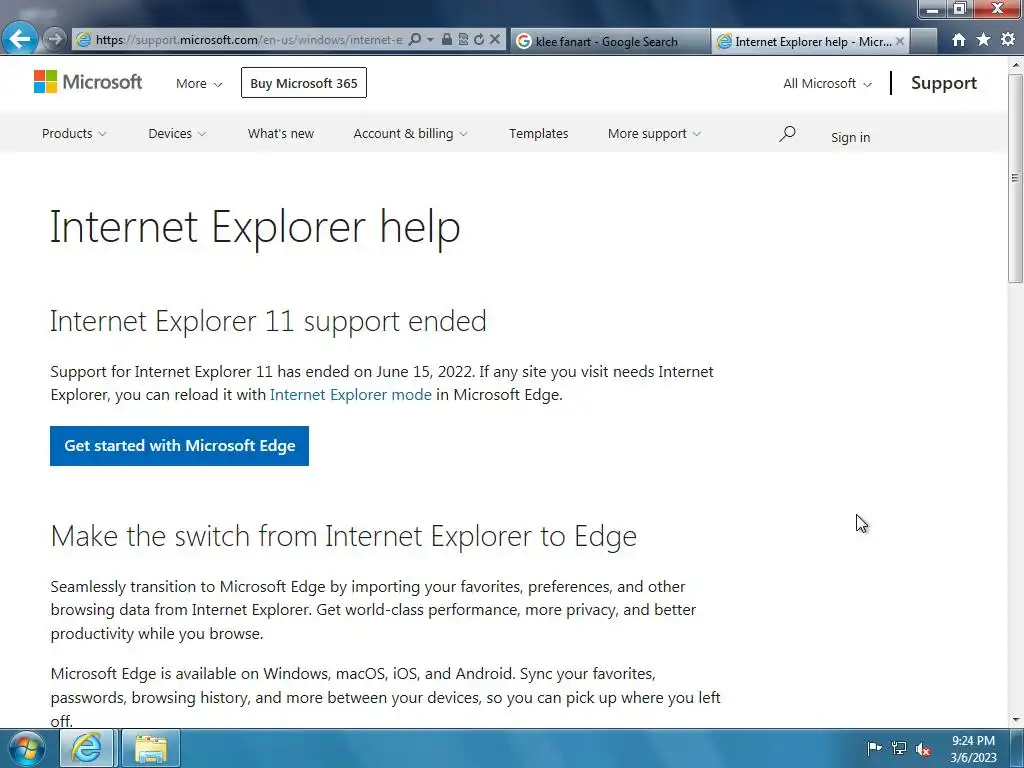Expand Account & billing menu
Image resolution: width=1024 pixels, height=768 pixels.
pyautogui.click(x=410, y=133)
